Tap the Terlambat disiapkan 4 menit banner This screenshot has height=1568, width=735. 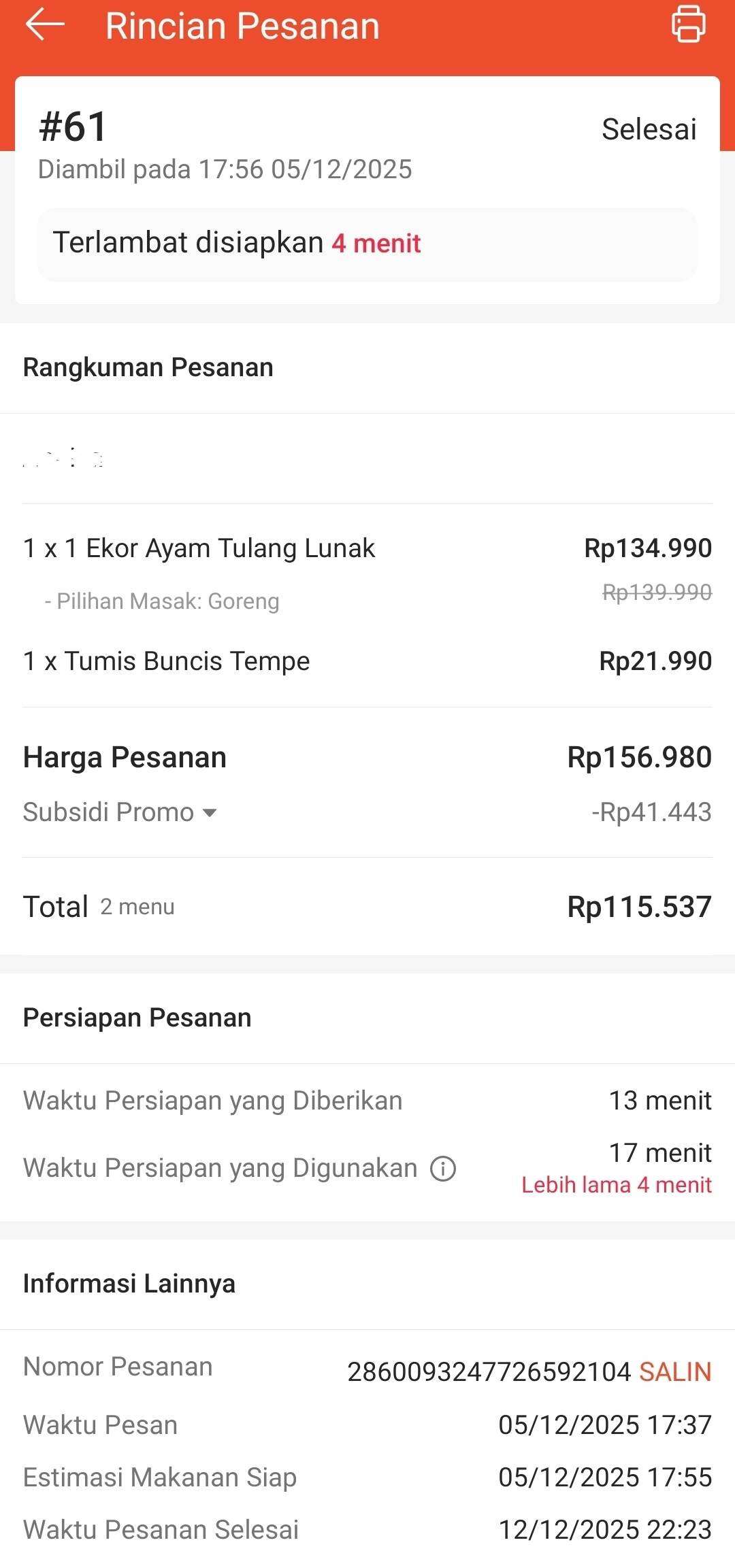click(x=367, y=244)
